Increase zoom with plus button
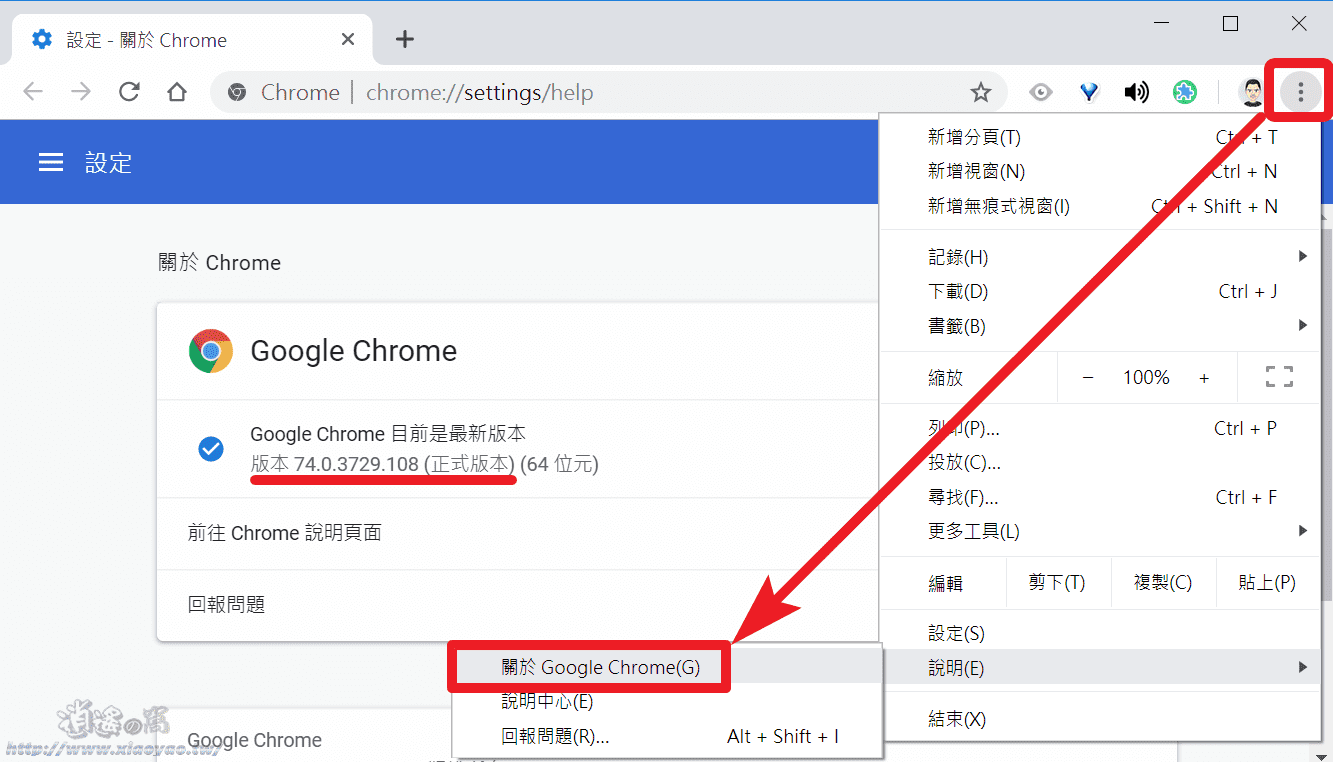This screenshot has height=762, width=1333. point(1204,377)
